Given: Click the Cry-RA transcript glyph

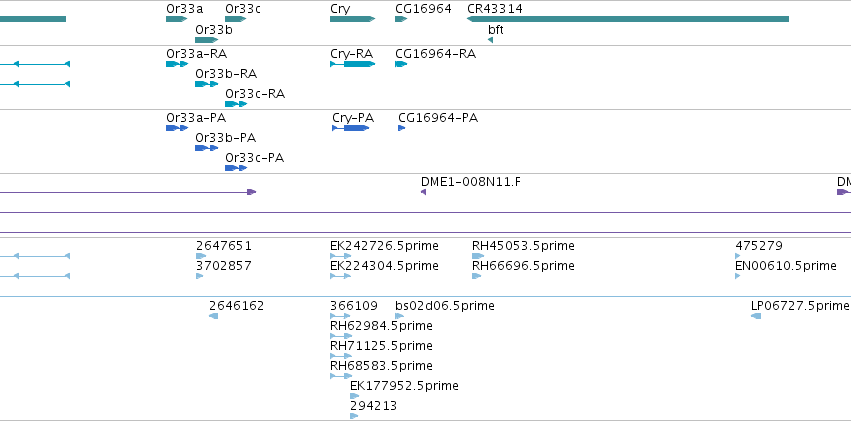Looking at the screenshot, I should click(x=352, y=64).
